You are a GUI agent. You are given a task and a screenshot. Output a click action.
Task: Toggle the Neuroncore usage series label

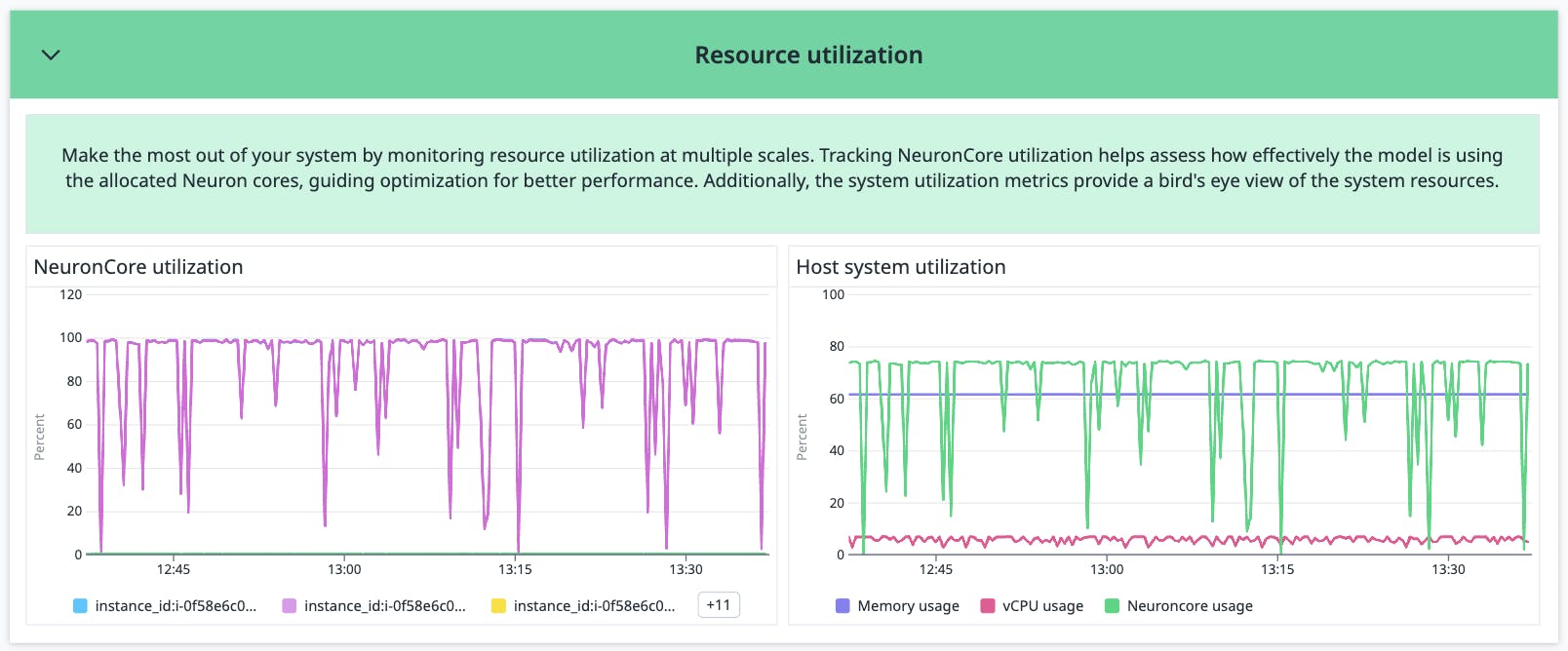1190,606
